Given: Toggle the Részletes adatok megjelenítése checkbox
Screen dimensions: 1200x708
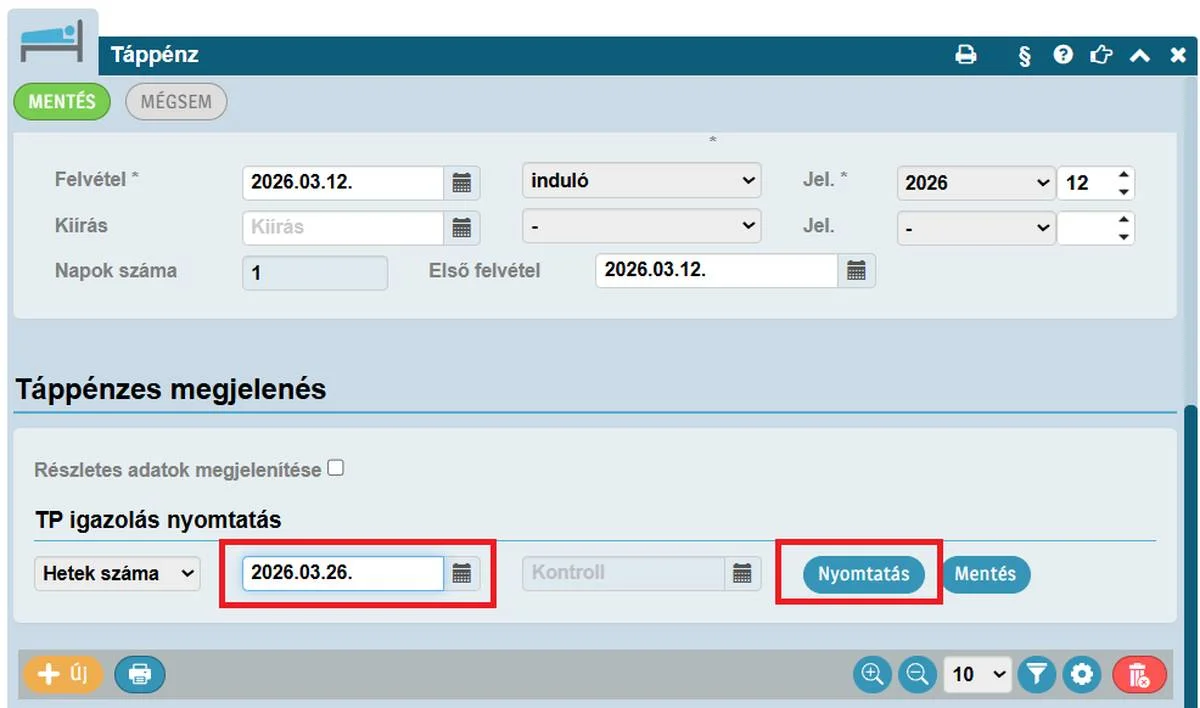Looking at the screenshot, I should point(336,467).
